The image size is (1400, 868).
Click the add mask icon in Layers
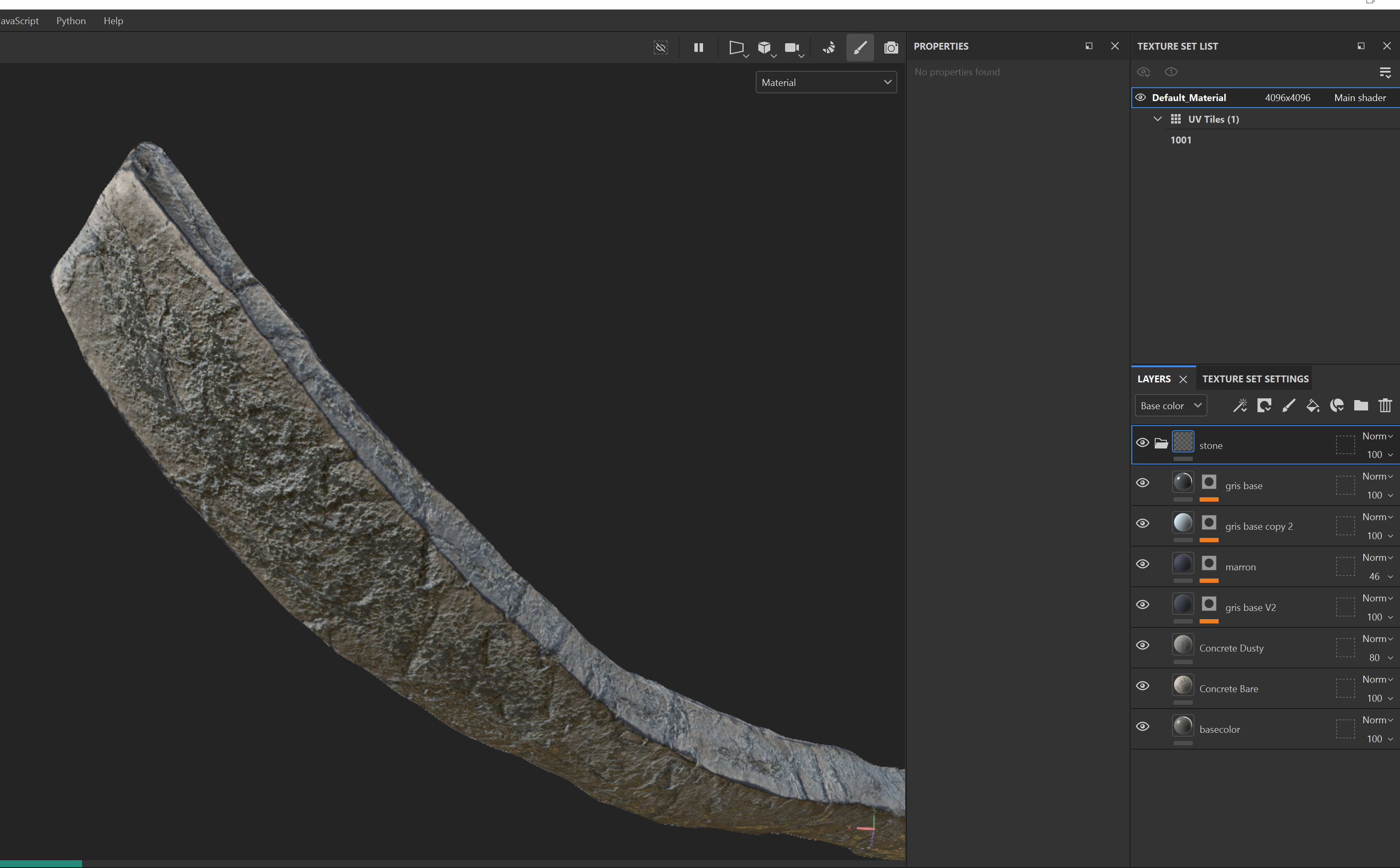1264,405
